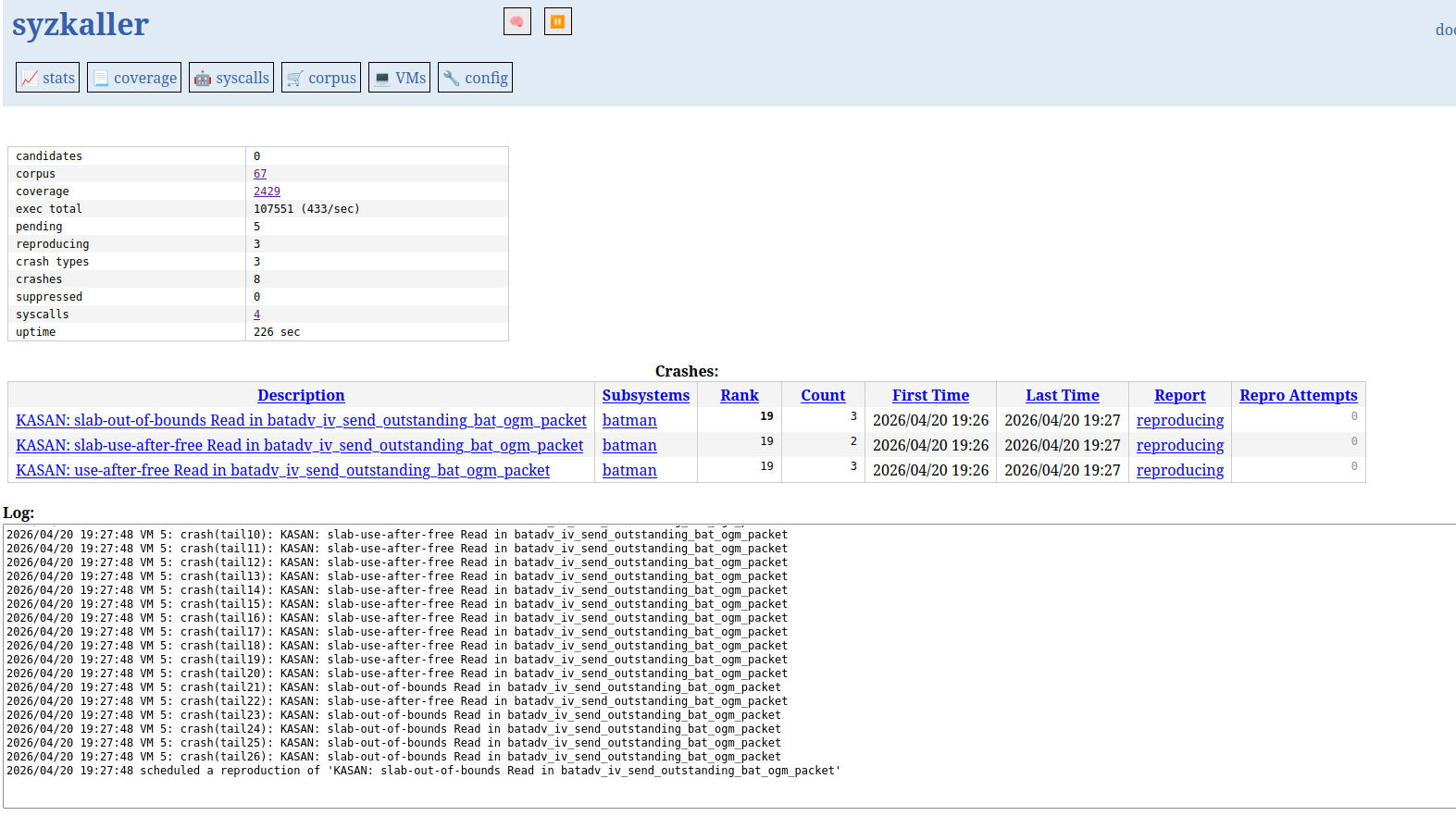This screenshot has width=1456, height=816.
Task: Open the slab-use-after-free Read crash description
Action: click(299, 445)
